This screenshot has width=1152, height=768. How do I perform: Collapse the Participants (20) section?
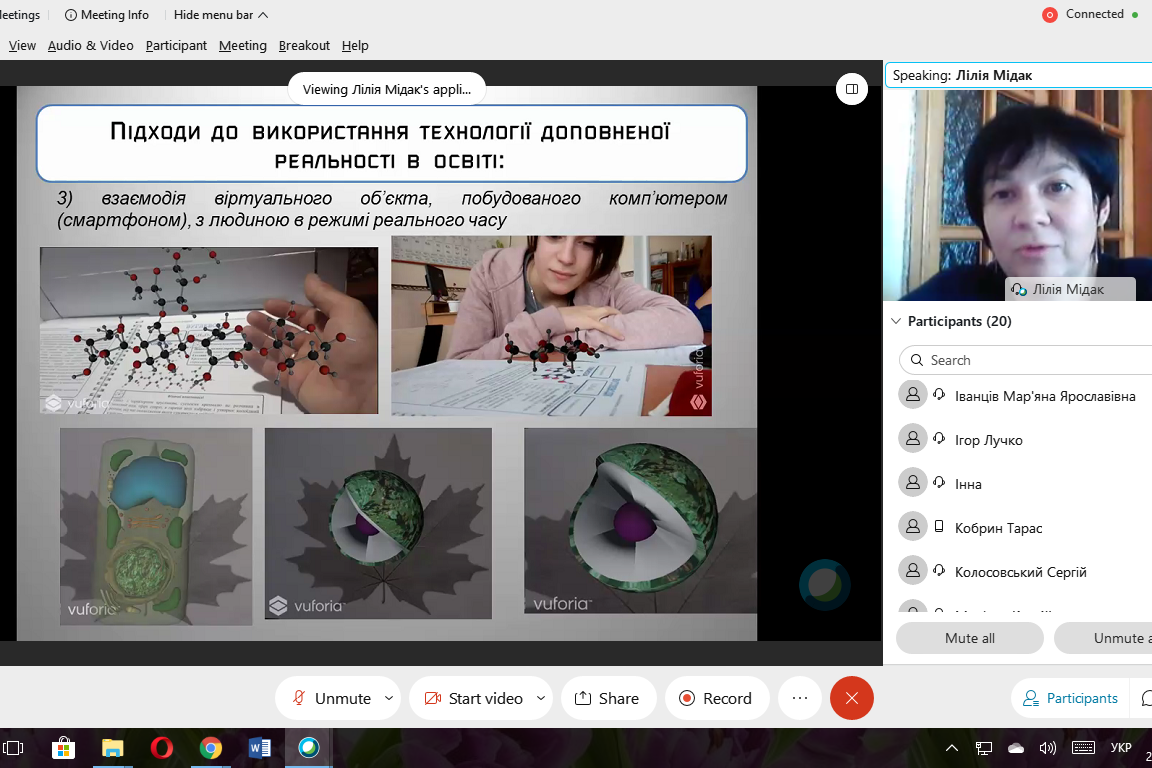click(895, 321)
